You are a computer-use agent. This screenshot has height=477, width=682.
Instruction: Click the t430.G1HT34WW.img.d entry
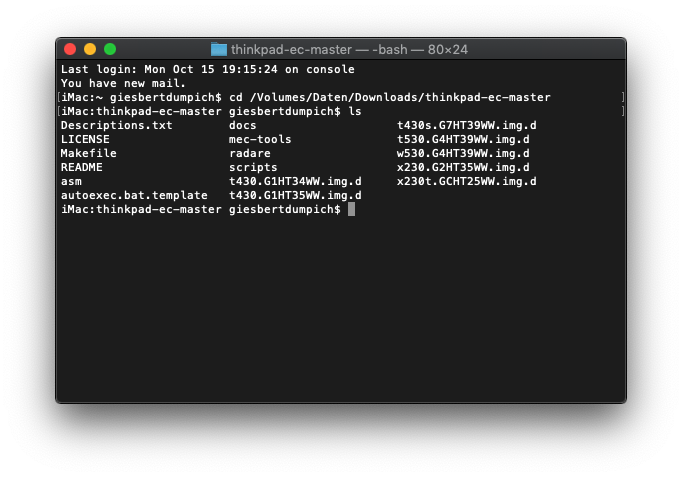[294, 181]
